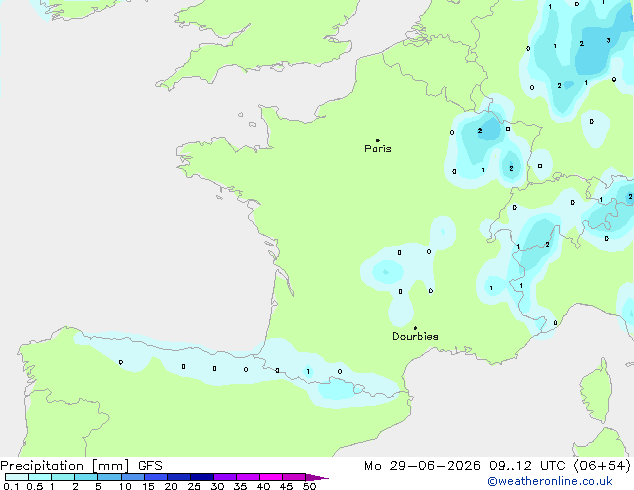Click the legend value 0.5
Image resolution: width=634 pixels, height=490 pixels.
point(34,486)
